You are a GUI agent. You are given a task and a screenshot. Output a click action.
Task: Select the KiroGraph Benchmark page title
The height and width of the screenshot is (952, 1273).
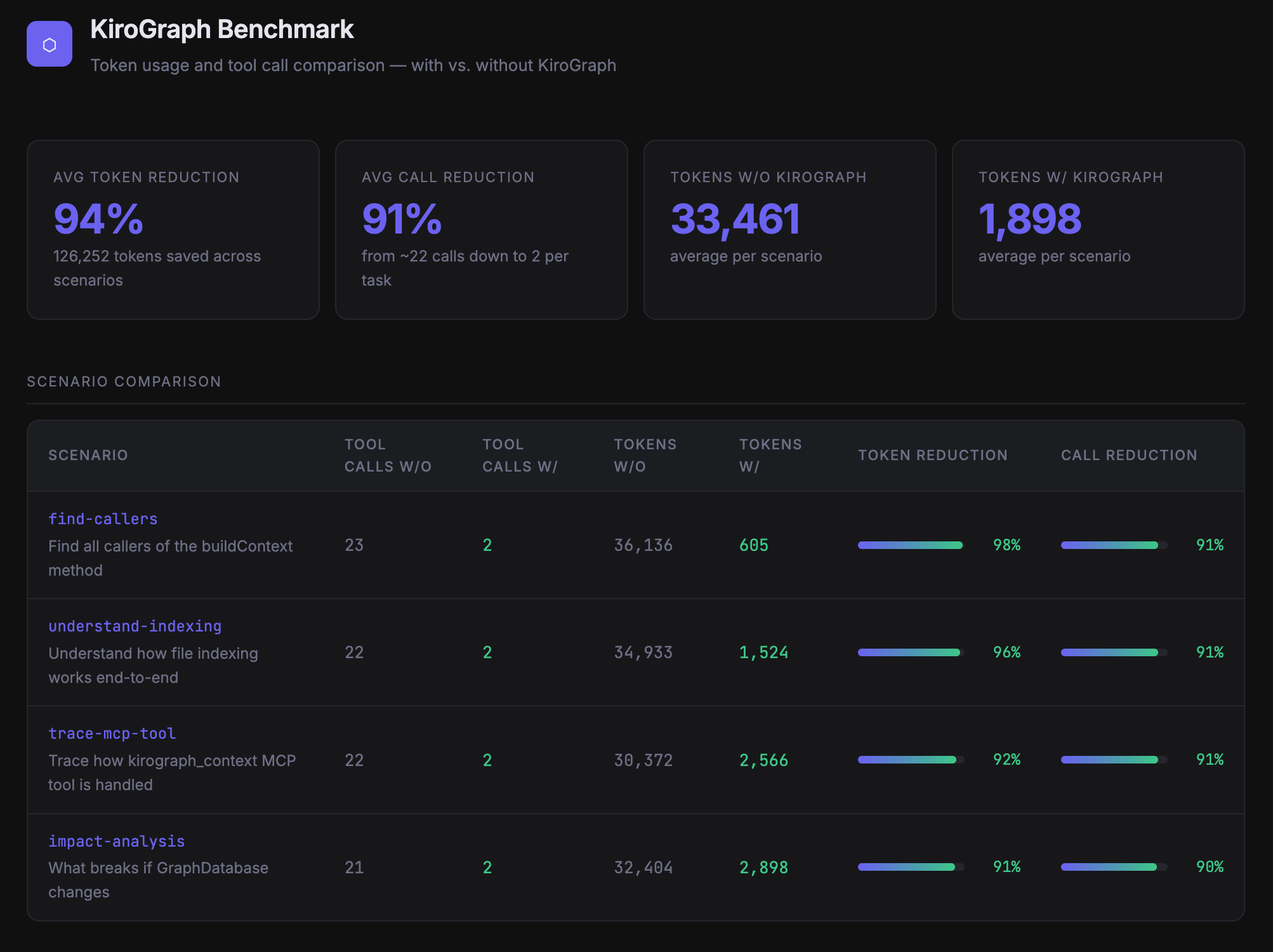click(222, 29)
